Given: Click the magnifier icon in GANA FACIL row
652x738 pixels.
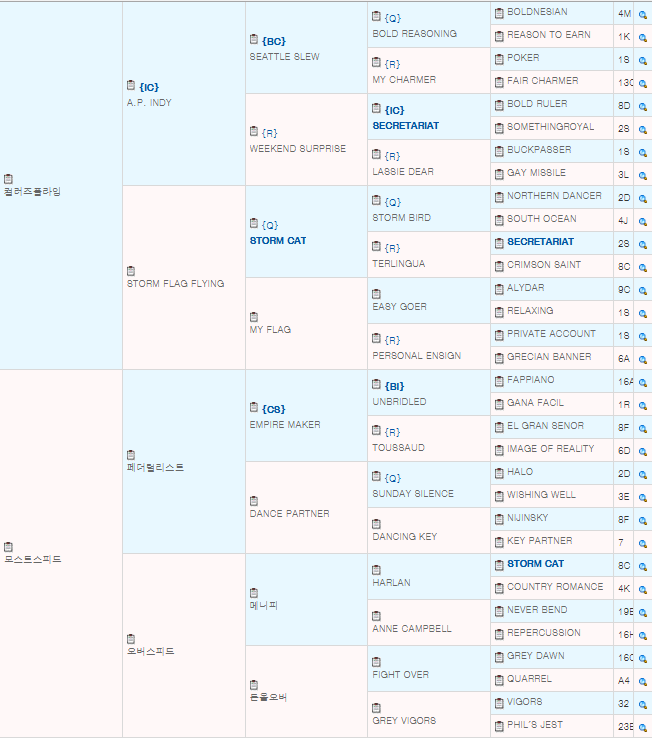Looking at the screenshot, I should (643, 406).
